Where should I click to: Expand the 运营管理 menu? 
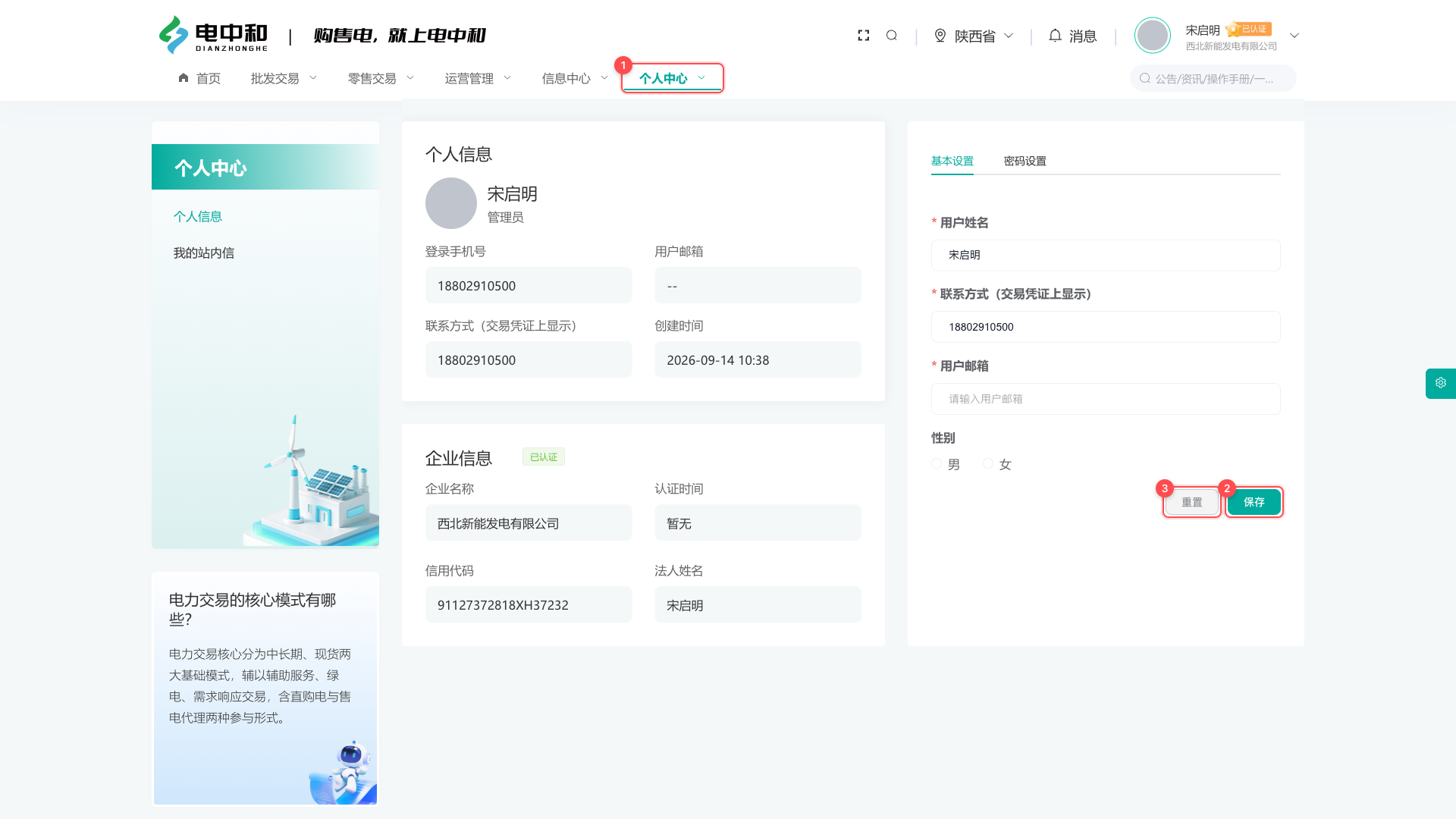pos(479,78)
